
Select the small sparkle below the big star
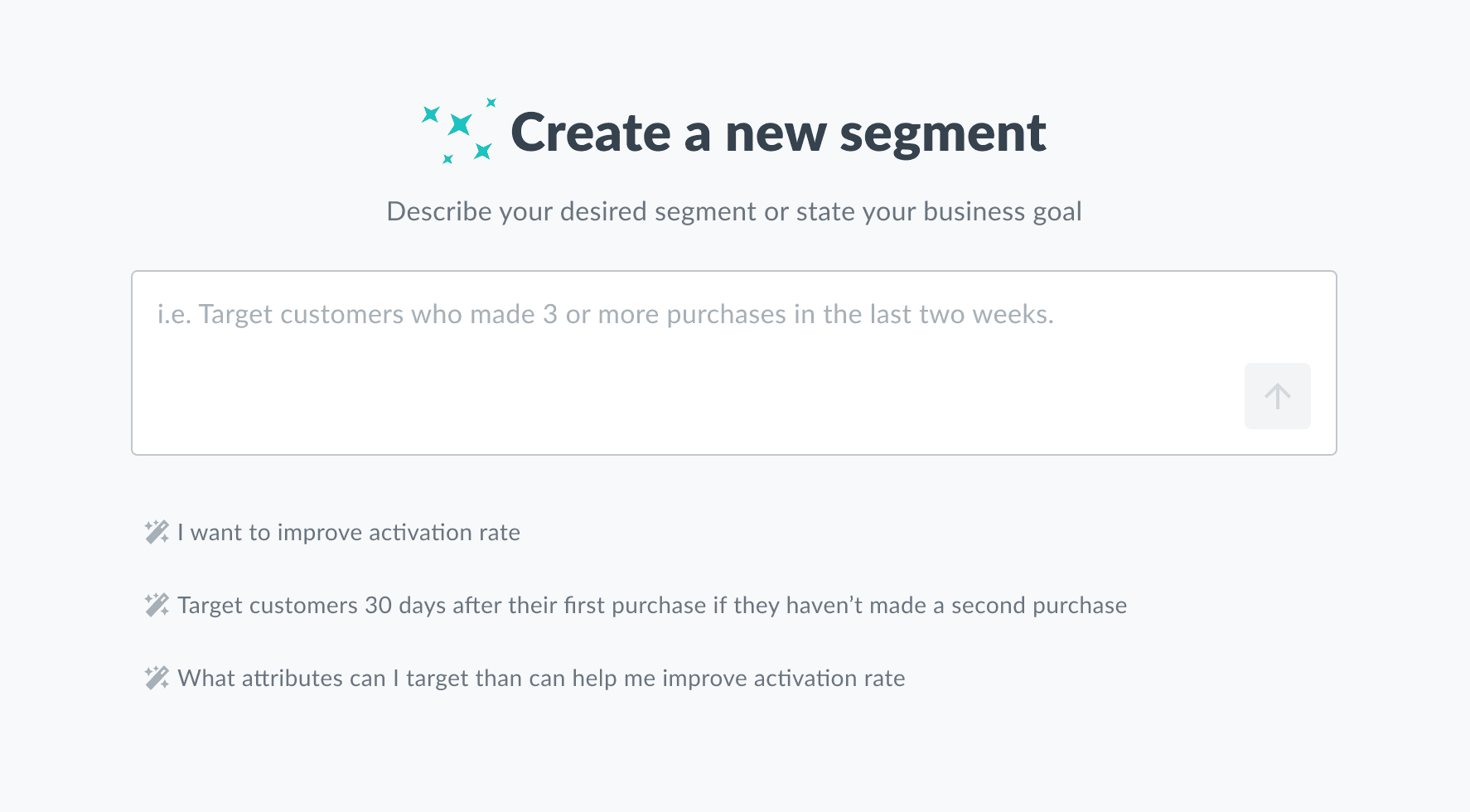447,159
